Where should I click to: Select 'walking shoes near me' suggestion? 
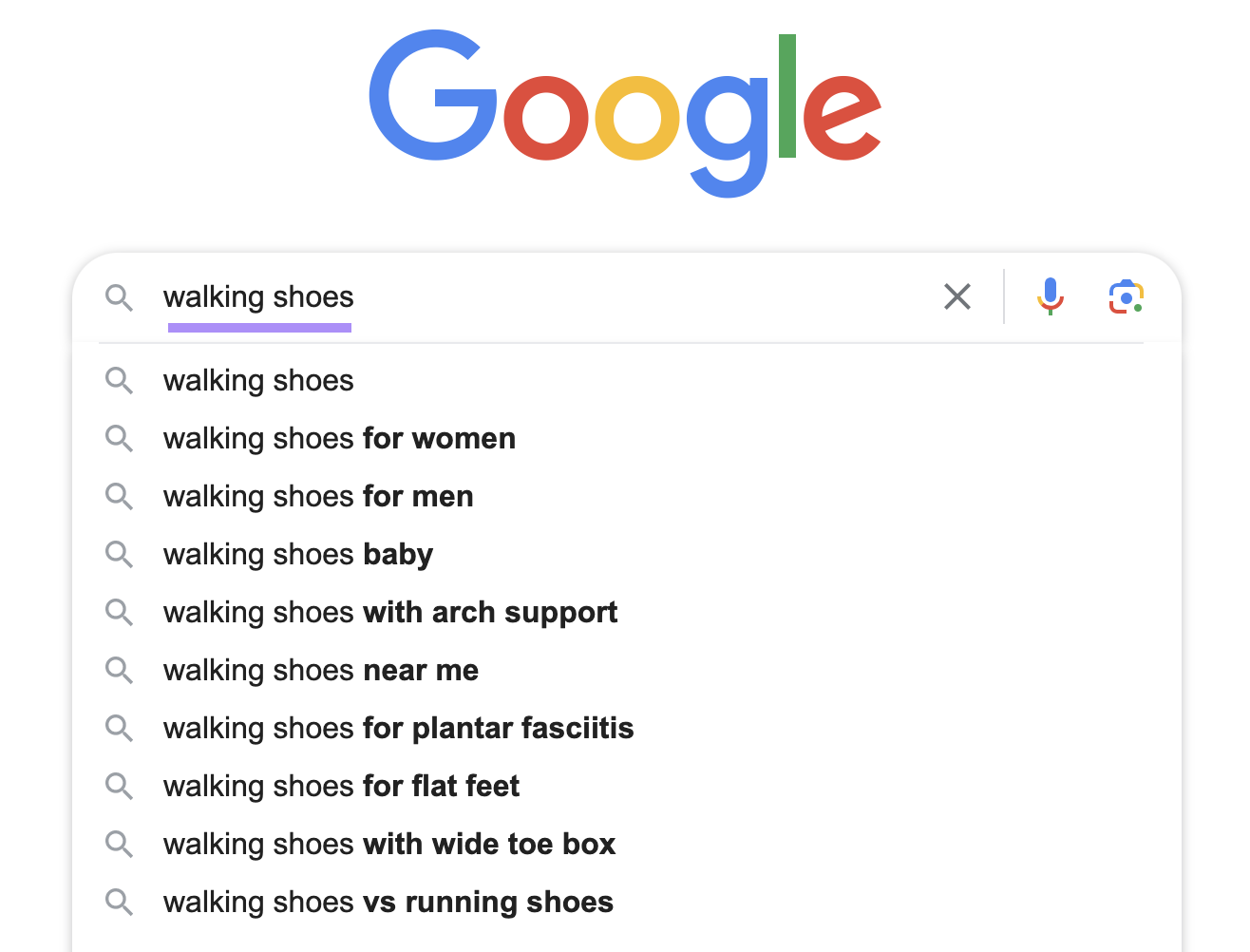(x=321, y=670)
